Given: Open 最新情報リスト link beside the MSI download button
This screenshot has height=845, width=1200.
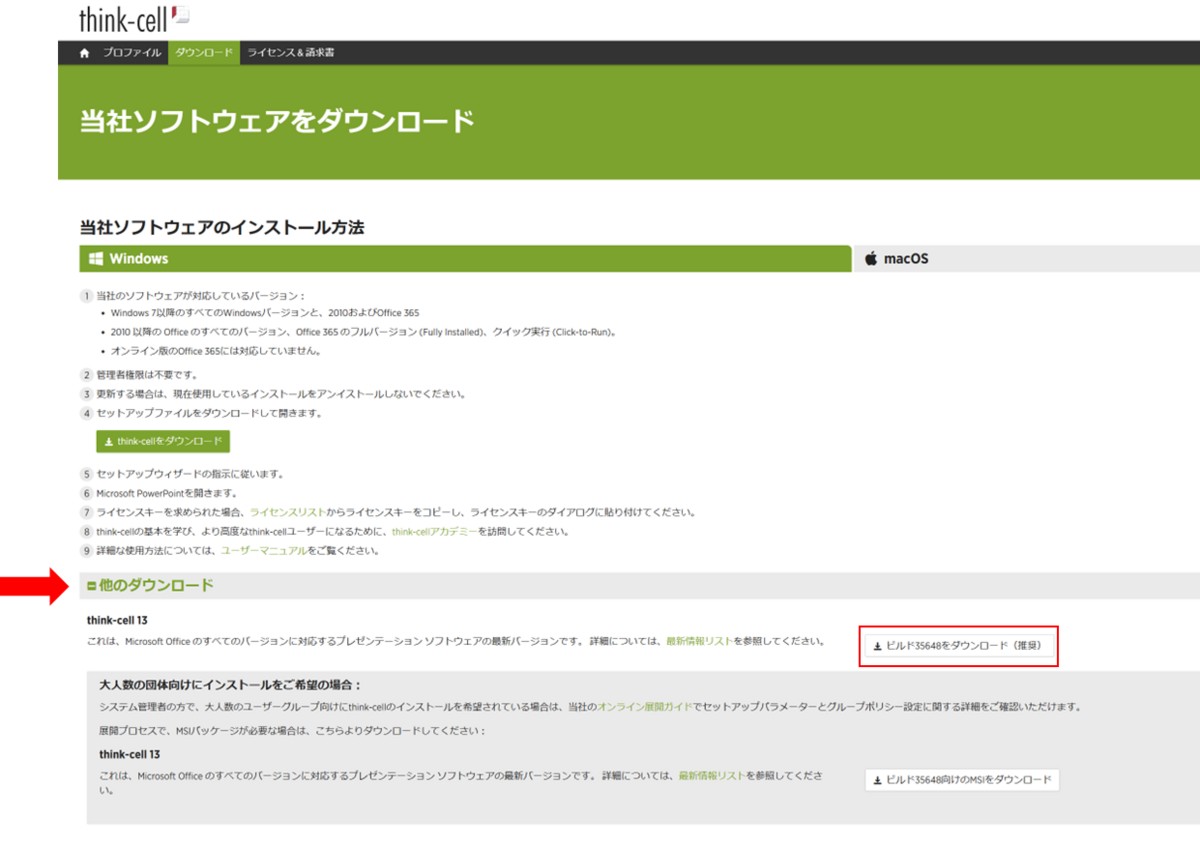Looking at the screenshot, I should [712, 775].
